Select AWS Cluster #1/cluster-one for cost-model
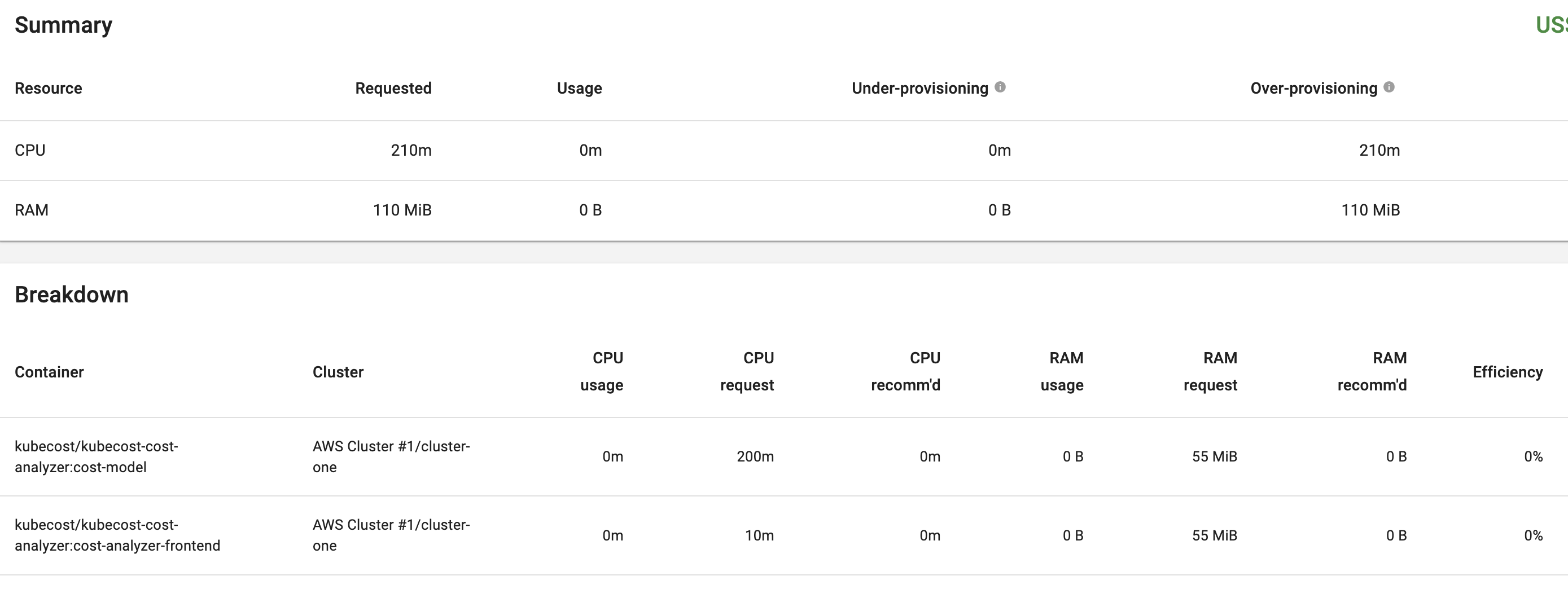The width and height of the screenshot is (1568, 589). (391, 456)
